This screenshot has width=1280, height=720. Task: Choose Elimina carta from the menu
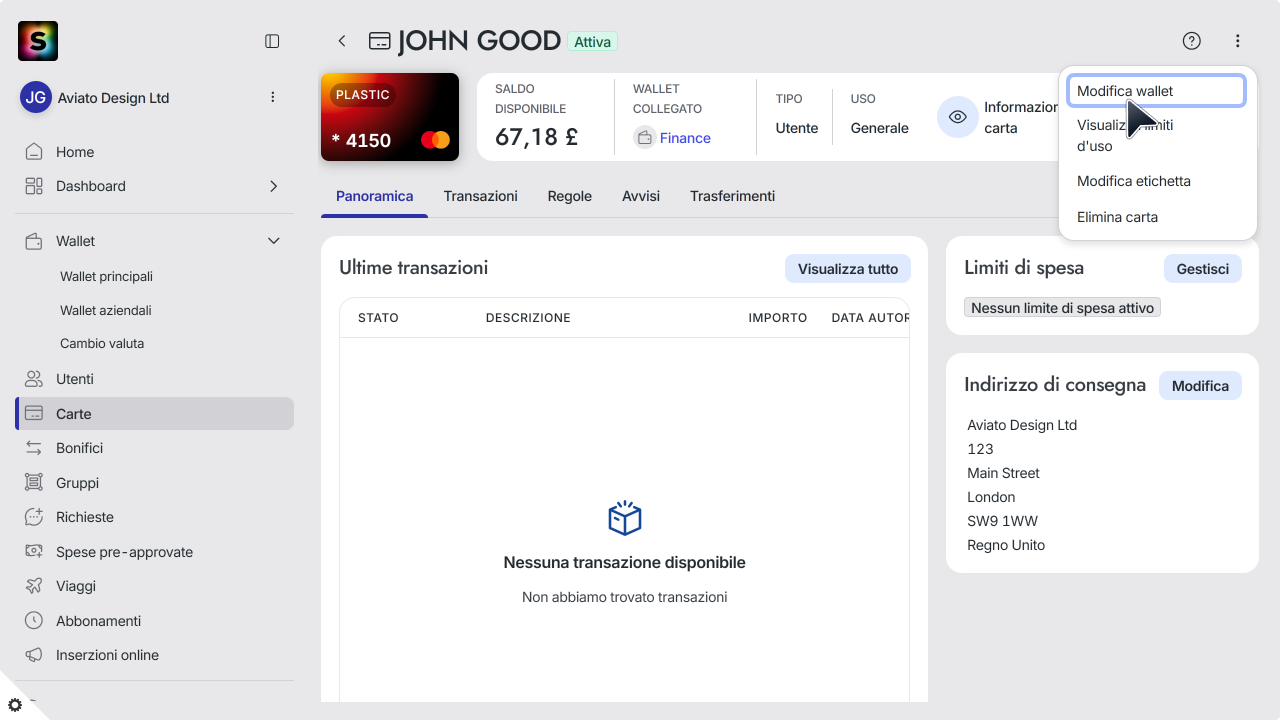pos(1156,217)
